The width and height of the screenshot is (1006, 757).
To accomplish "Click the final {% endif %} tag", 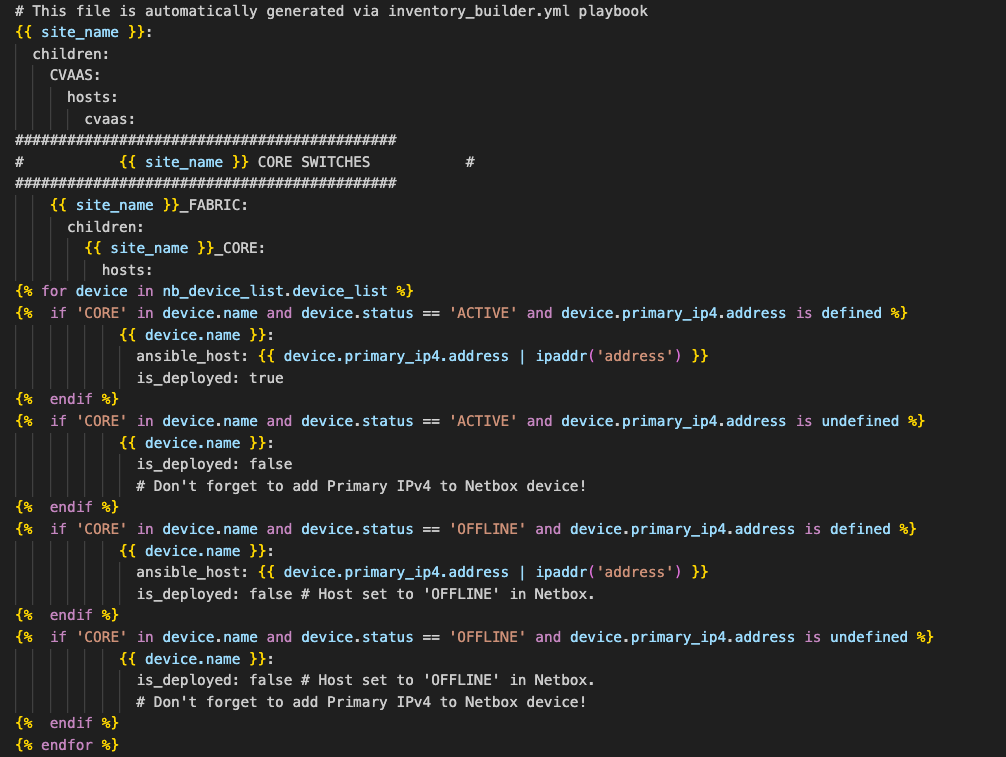I will (x=67, y=723).
